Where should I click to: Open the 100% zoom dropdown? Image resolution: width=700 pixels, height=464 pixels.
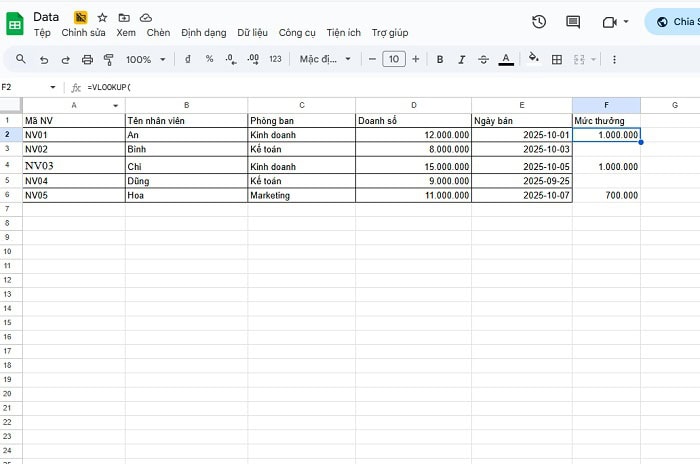click(x=145, y=60)
